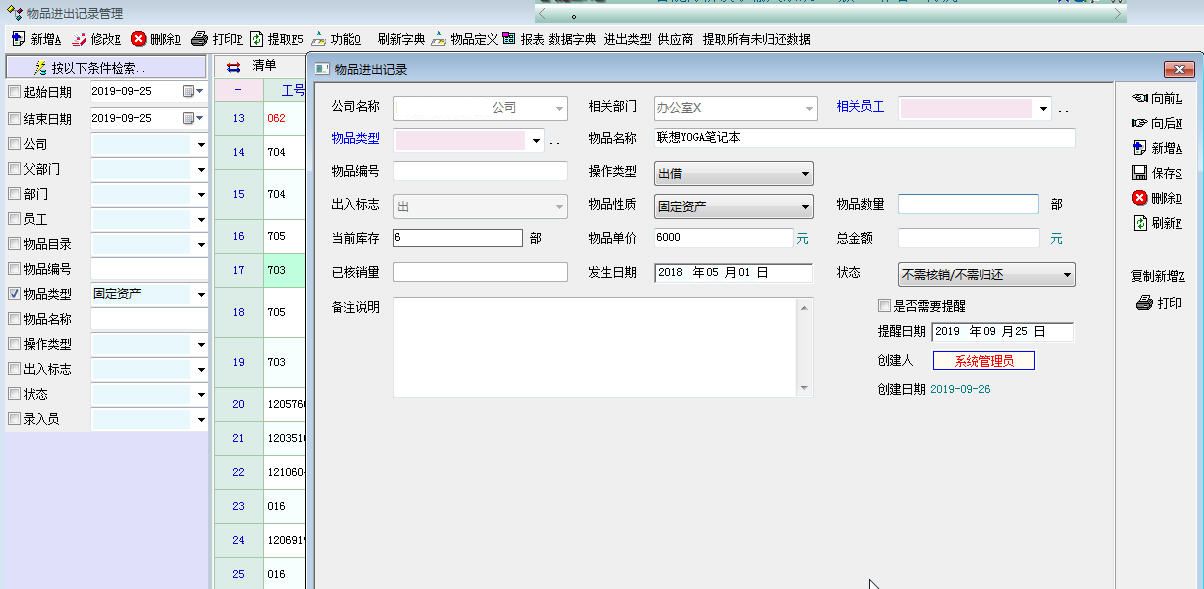Go to next record with 向后
The image size is (1204, 589).
coord(1139,123)
